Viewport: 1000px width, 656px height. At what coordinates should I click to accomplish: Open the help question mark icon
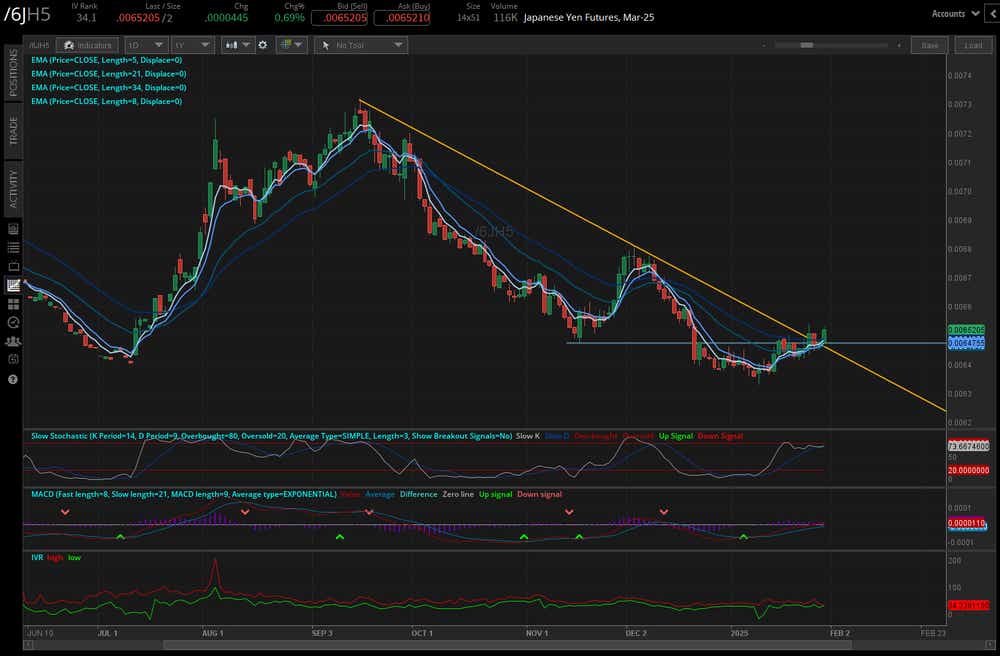click(x=13, y=379)
